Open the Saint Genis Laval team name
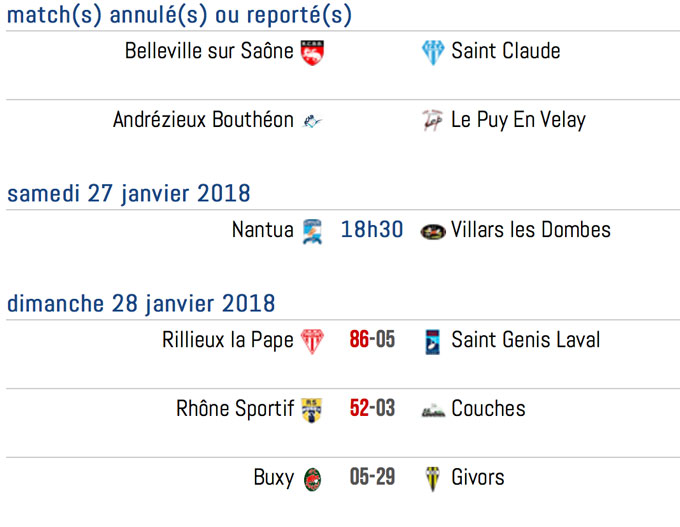680x527 pixels. click(x=526, y=339)
